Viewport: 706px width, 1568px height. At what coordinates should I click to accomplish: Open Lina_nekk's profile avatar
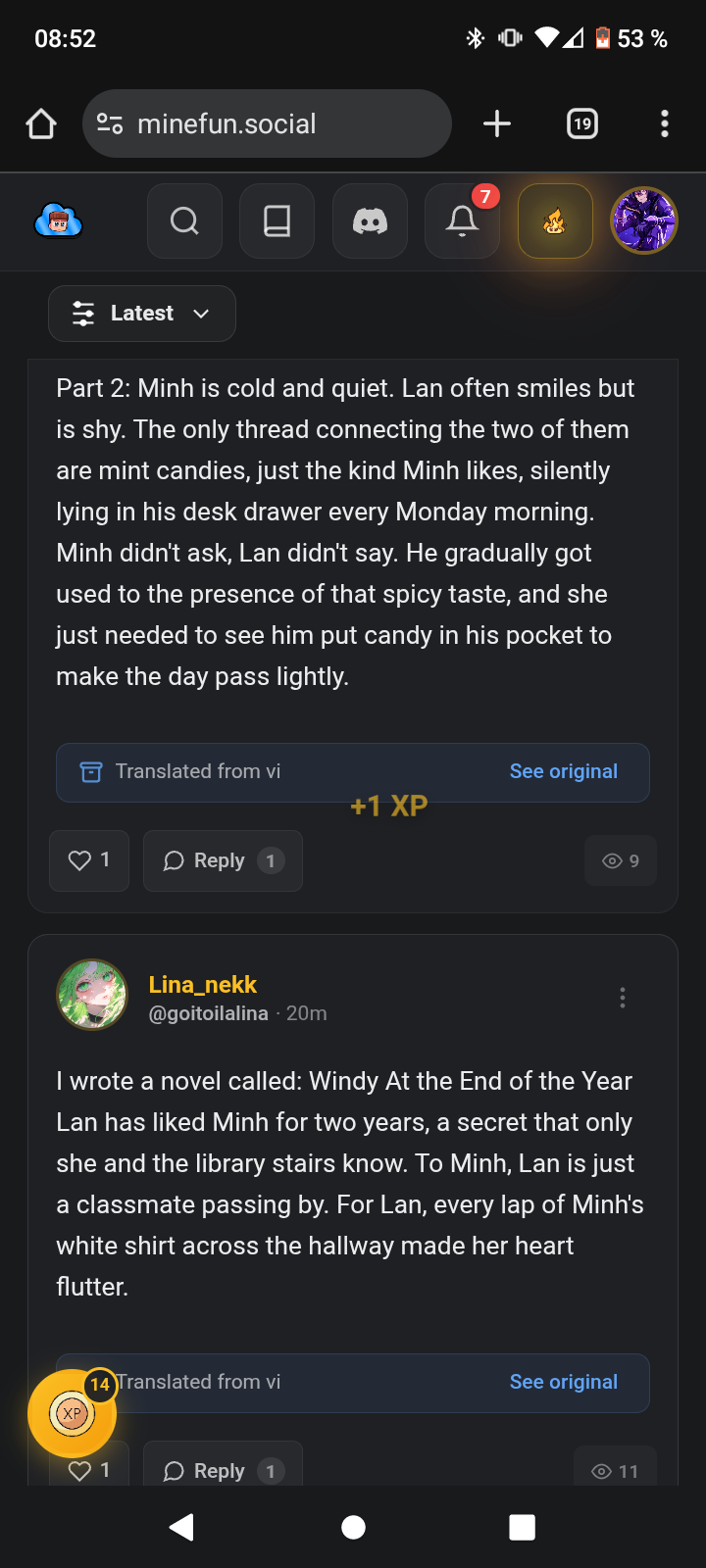[x=92, y=995]
